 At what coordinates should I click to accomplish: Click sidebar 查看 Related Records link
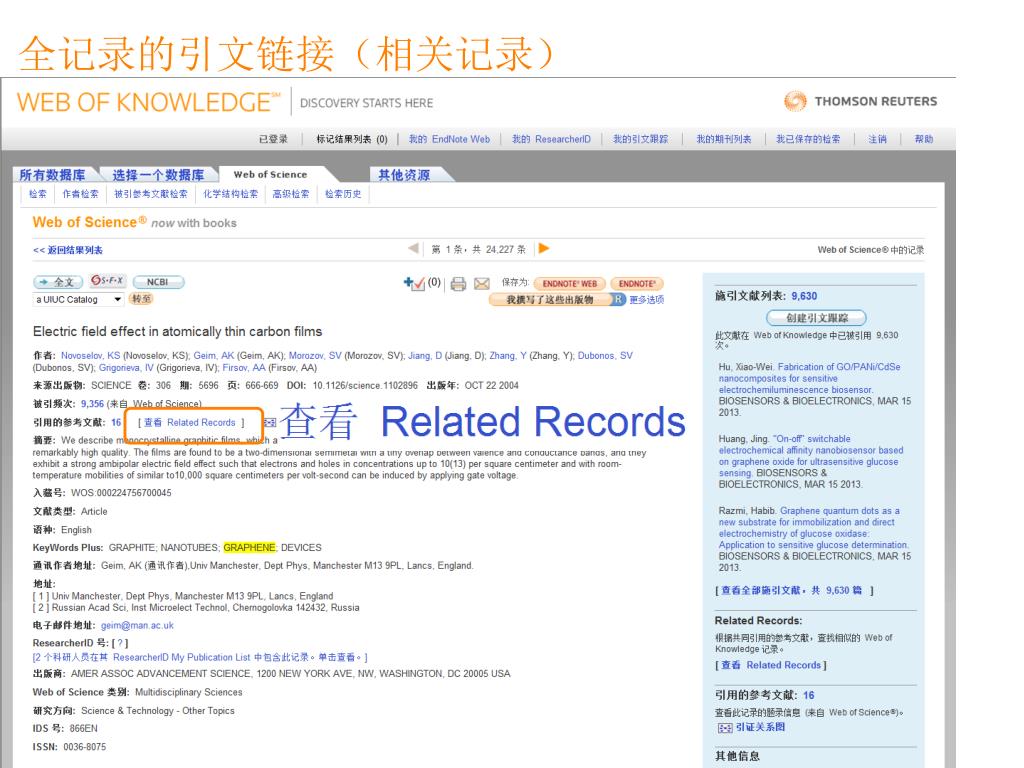pyautogui.click(x=771, y=665)
